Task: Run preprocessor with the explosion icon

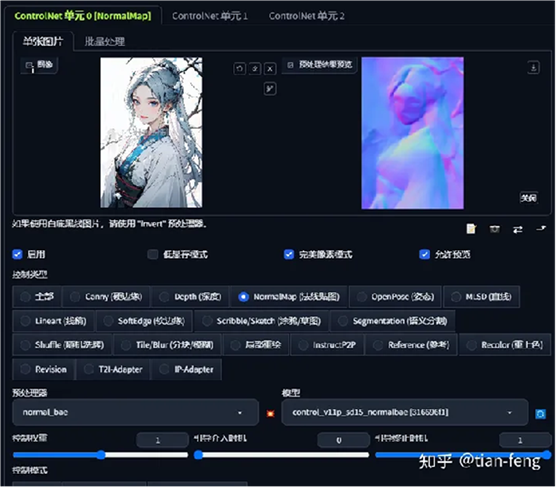Action: [270, 413]
